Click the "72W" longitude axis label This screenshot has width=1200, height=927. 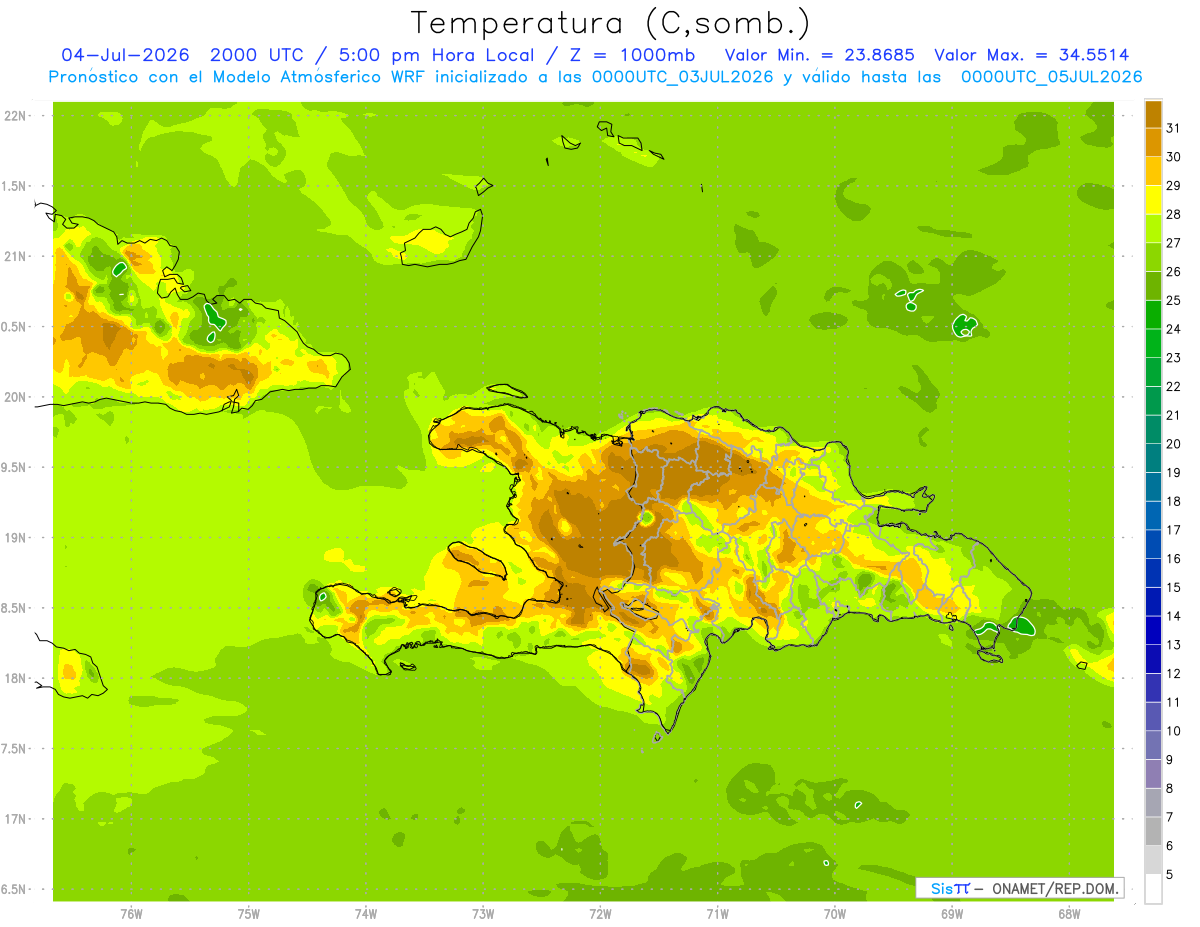(600, 913)
